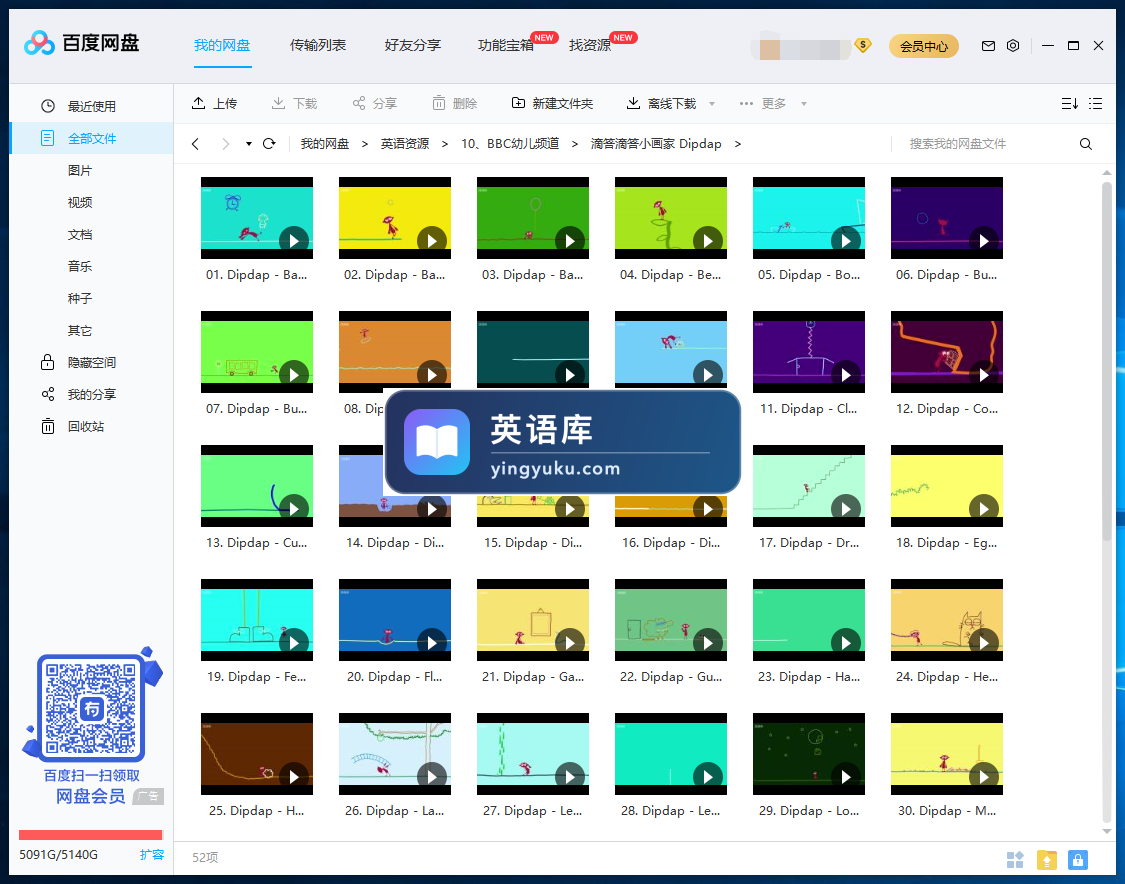Go back with the left arrow
Viewport: 1125px width, 884px height.
point(195,144)
